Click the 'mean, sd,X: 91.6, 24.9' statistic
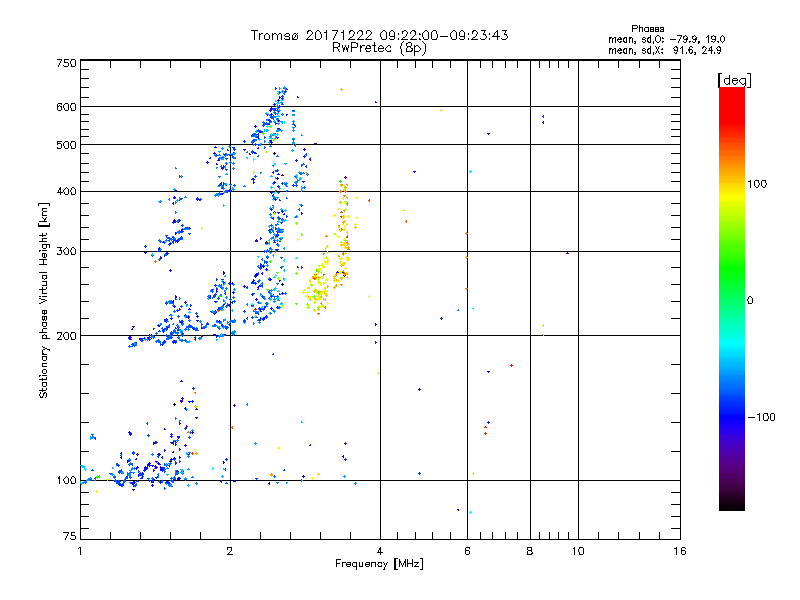The height and width of the screenshot is (600, 800). 664,50
